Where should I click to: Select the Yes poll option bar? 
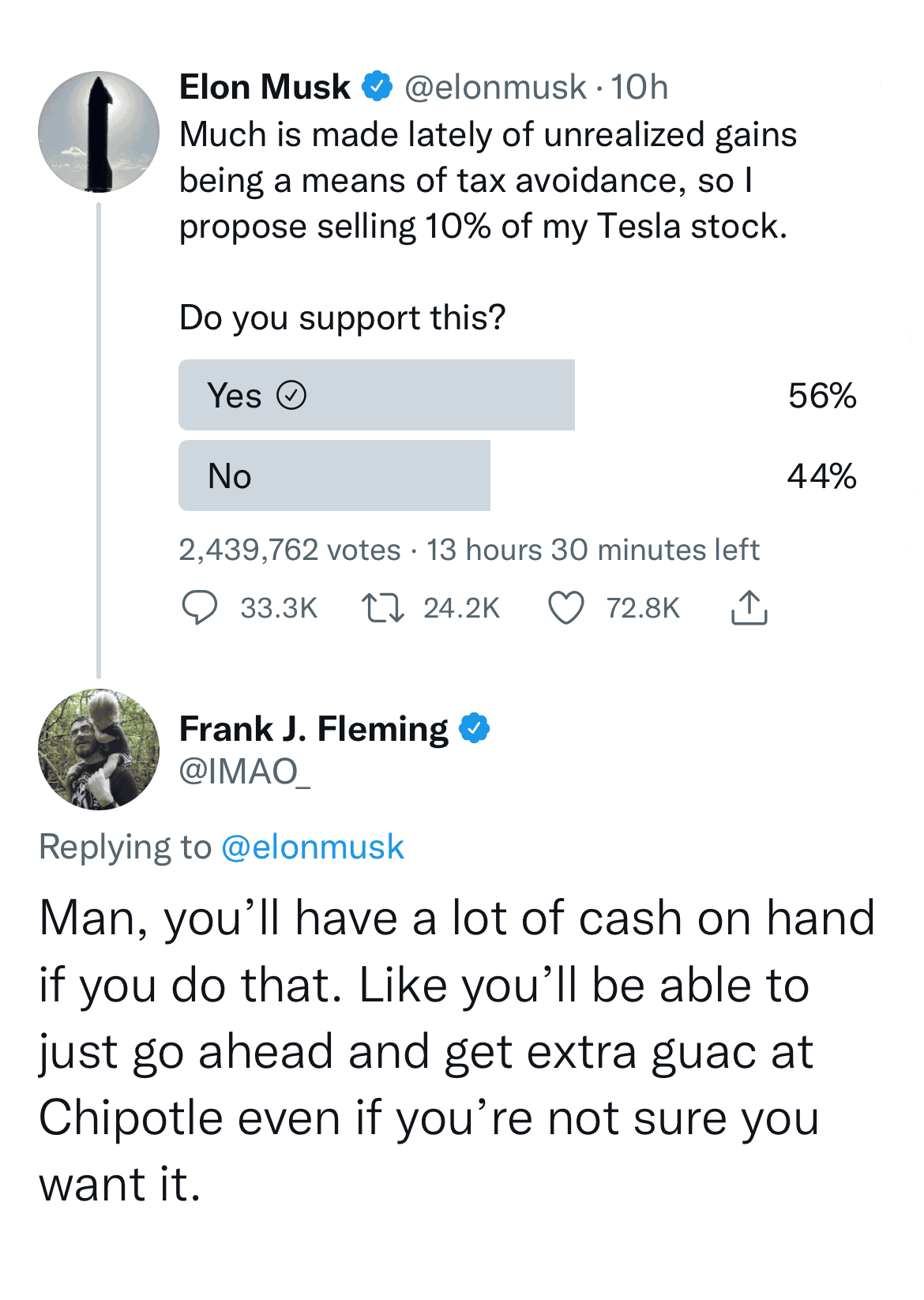(377, 395)
